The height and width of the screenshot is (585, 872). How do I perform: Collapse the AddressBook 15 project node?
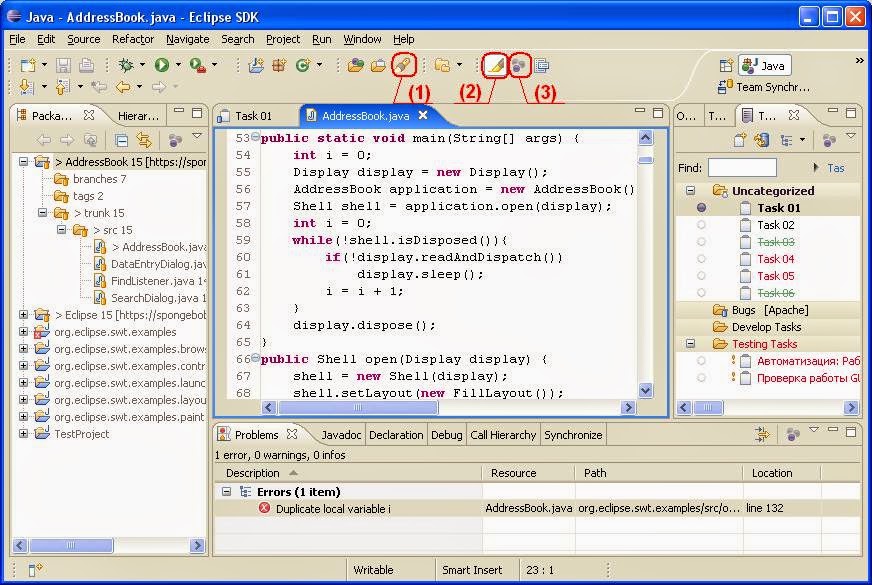(x=23, y=162)
